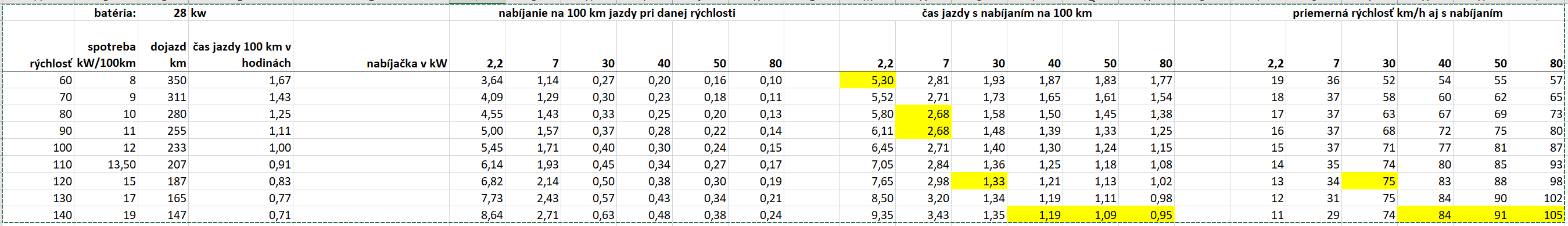
Task: Select the range cell showing 187
Action: click(x=163, y=181)
